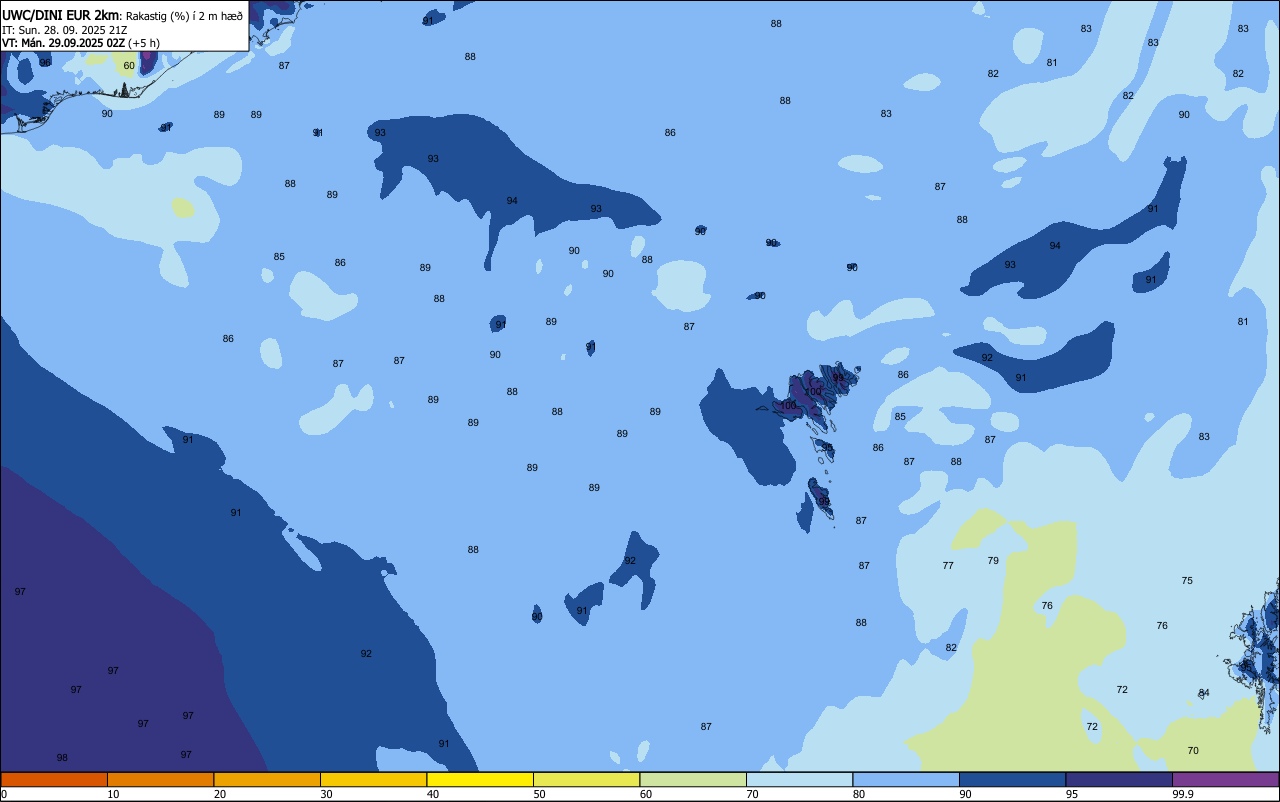
Task: Select the purple above-99.9 legend swatch
Action: 1225,779
